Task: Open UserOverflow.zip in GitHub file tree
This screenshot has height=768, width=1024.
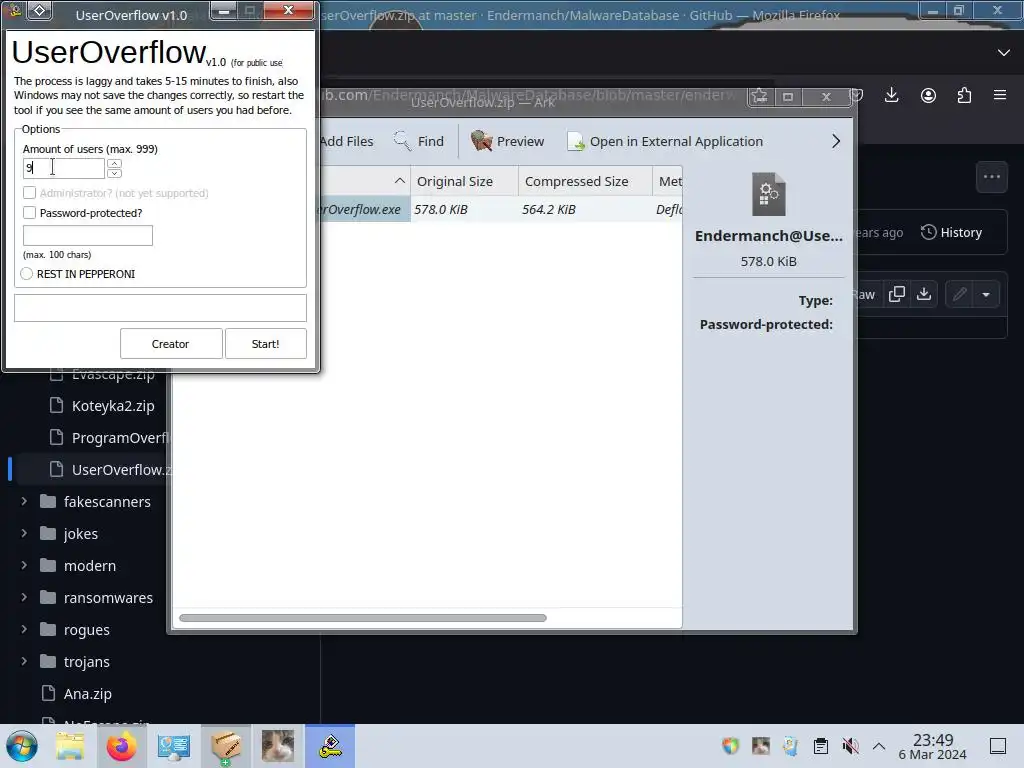Action: pyautogui.click(x=121, y=470)
